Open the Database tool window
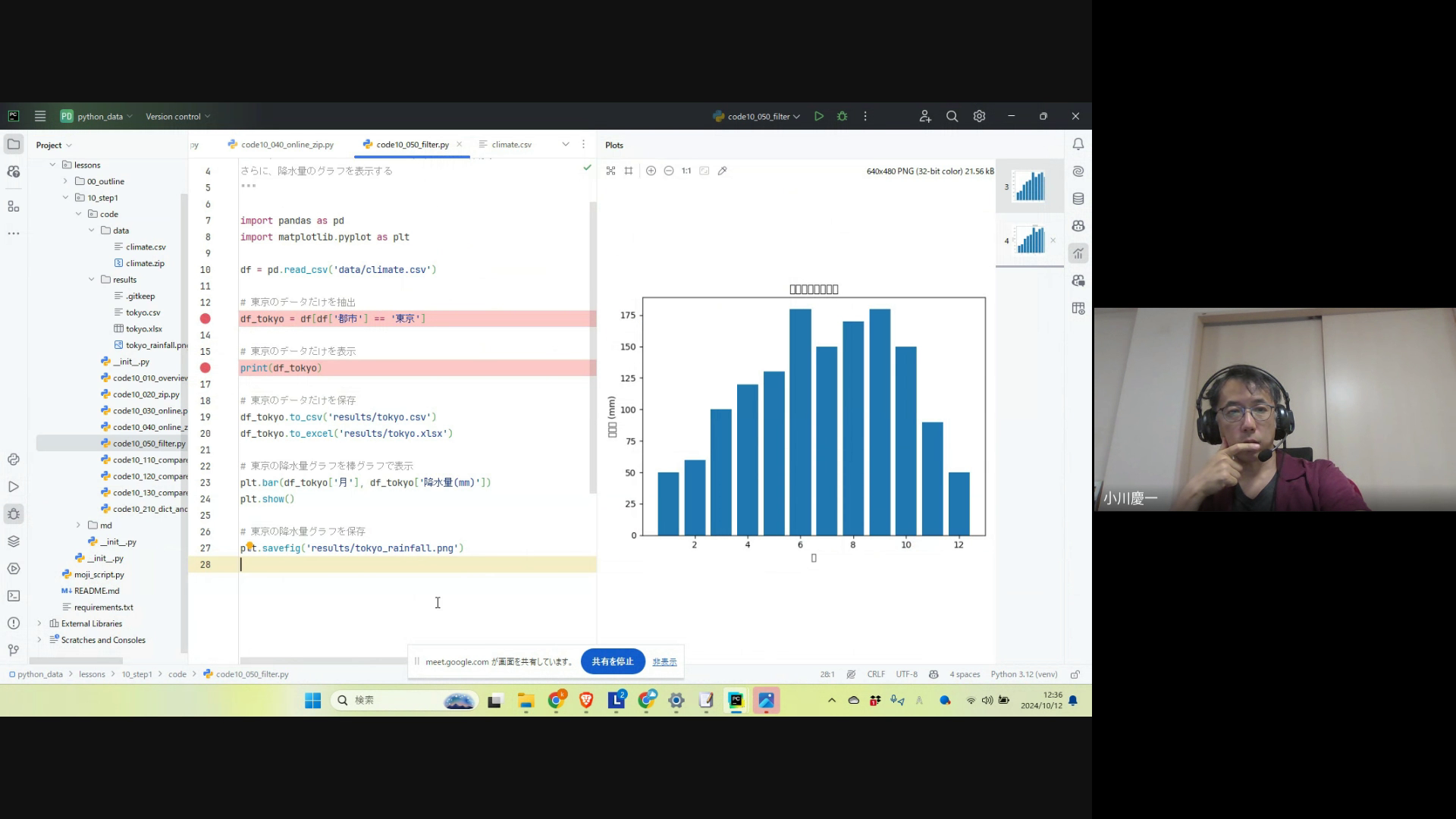This screenshot has width=1456, height=819. [x=1078, y=199]
